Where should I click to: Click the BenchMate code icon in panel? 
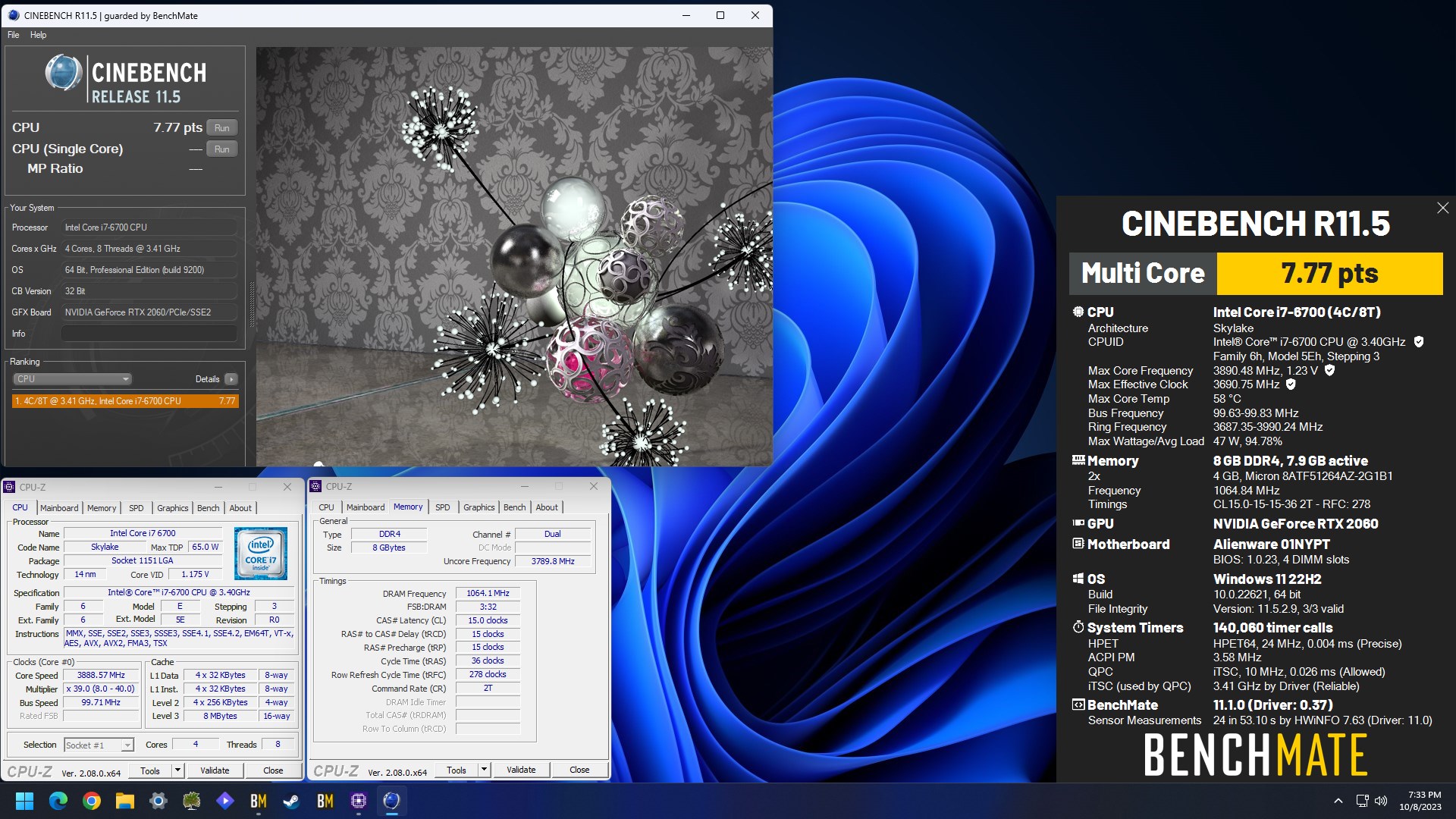[1078, 704]
